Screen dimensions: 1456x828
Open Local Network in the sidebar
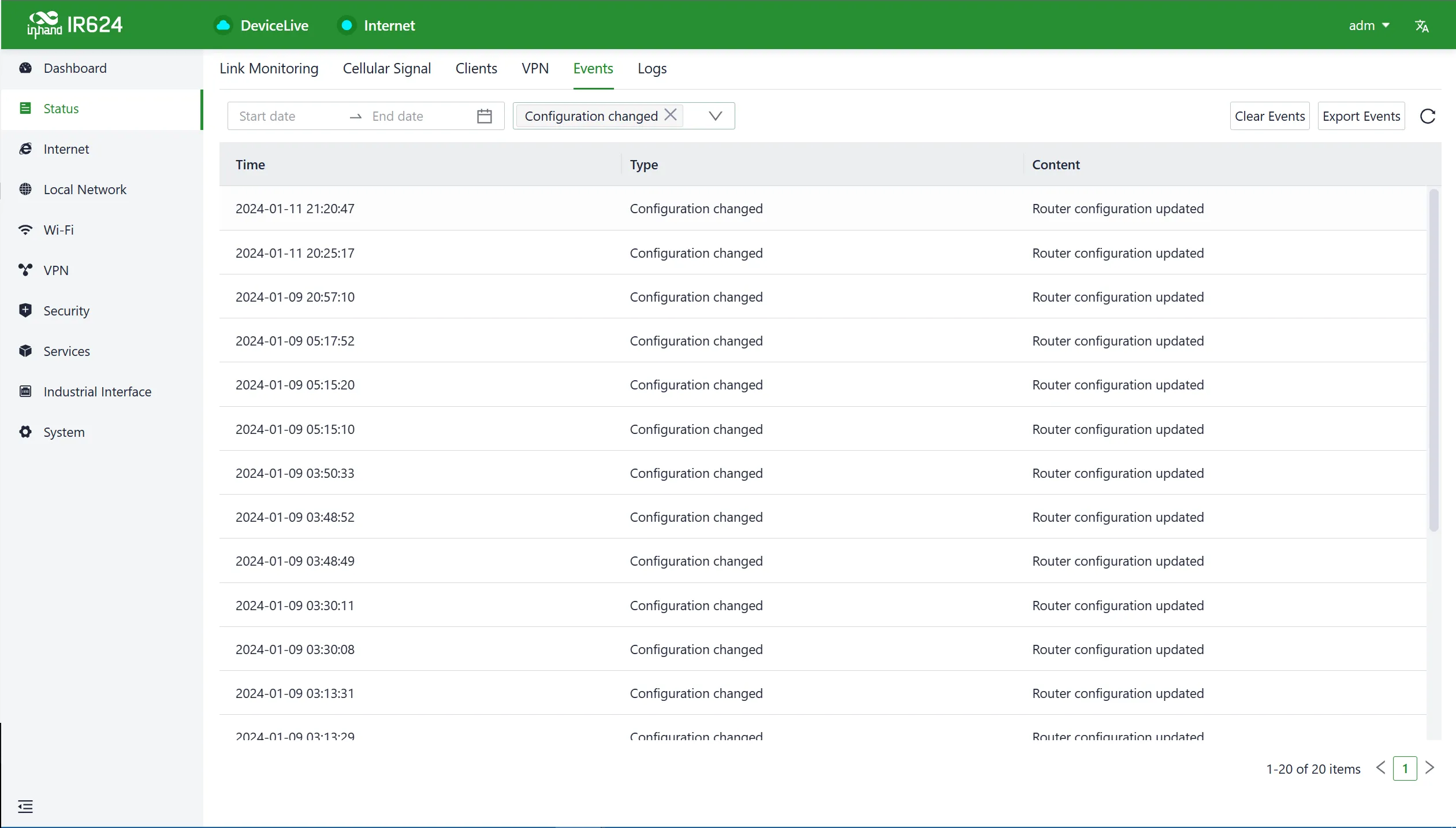[x=102, y=190]
